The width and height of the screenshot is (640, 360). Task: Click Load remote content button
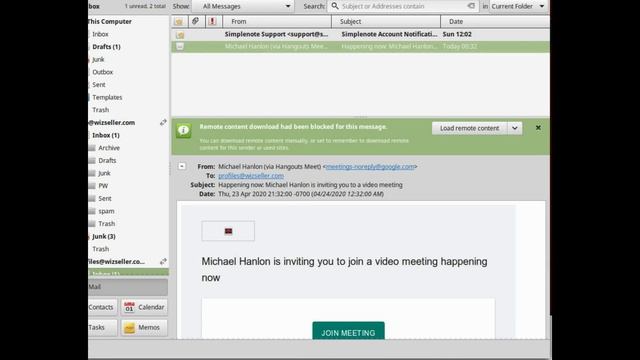469,128
